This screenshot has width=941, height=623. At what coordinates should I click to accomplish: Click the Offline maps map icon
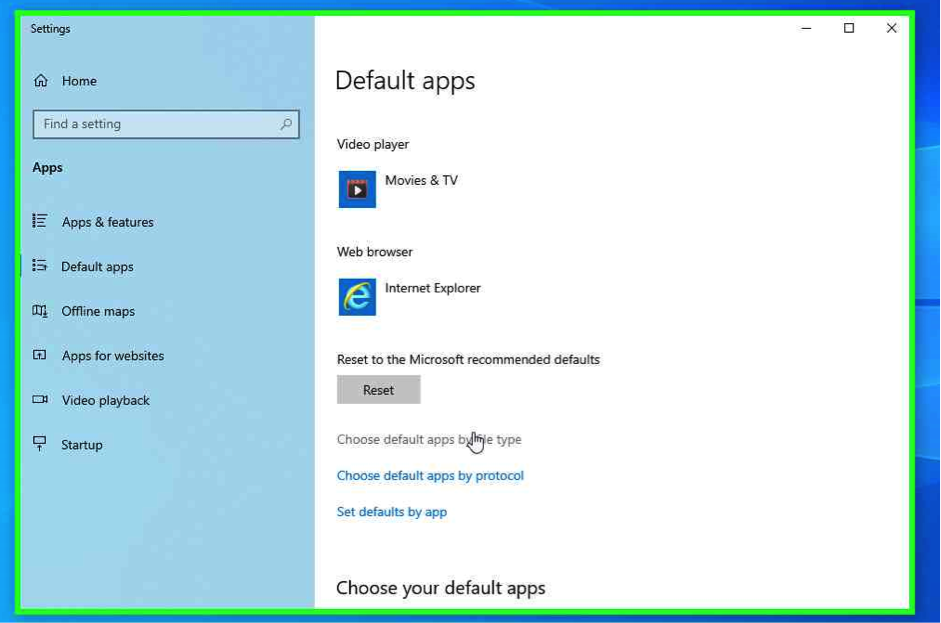click(40, 311)
